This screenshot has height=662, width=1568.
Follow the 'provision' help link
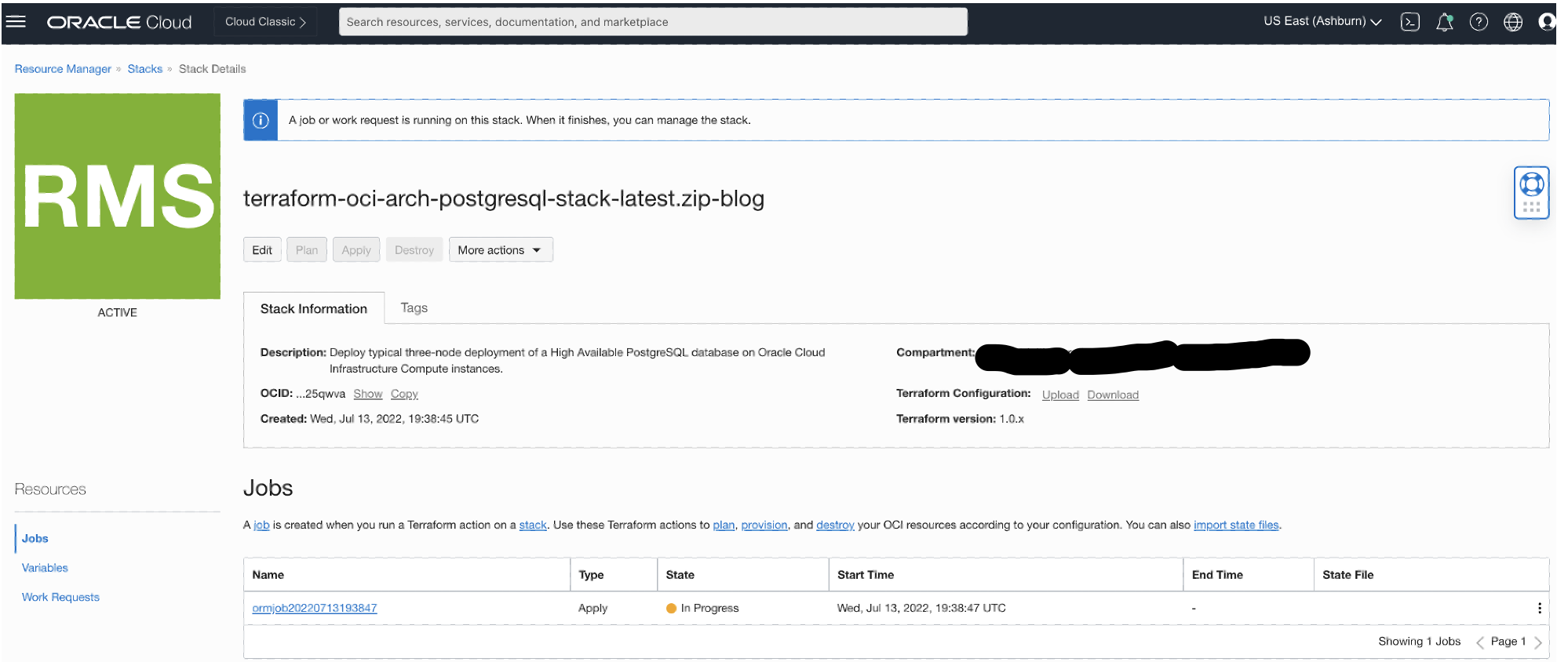tap(764, 525)
